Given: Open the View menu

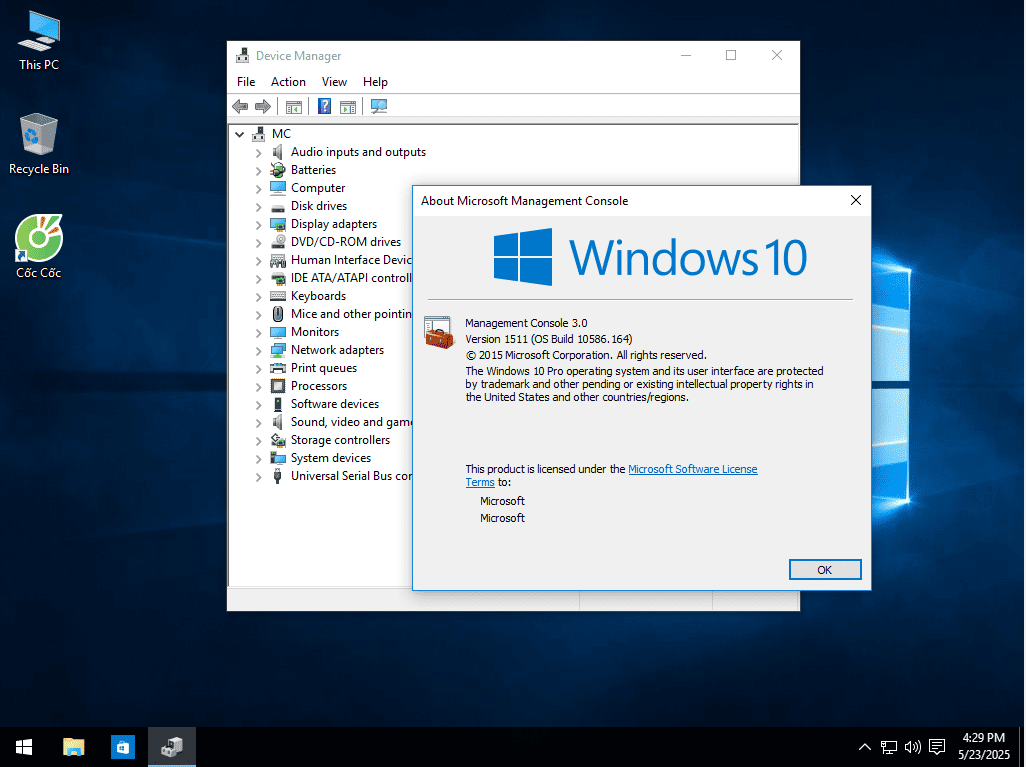Looking at the screenshot, I should click(334, 82).
